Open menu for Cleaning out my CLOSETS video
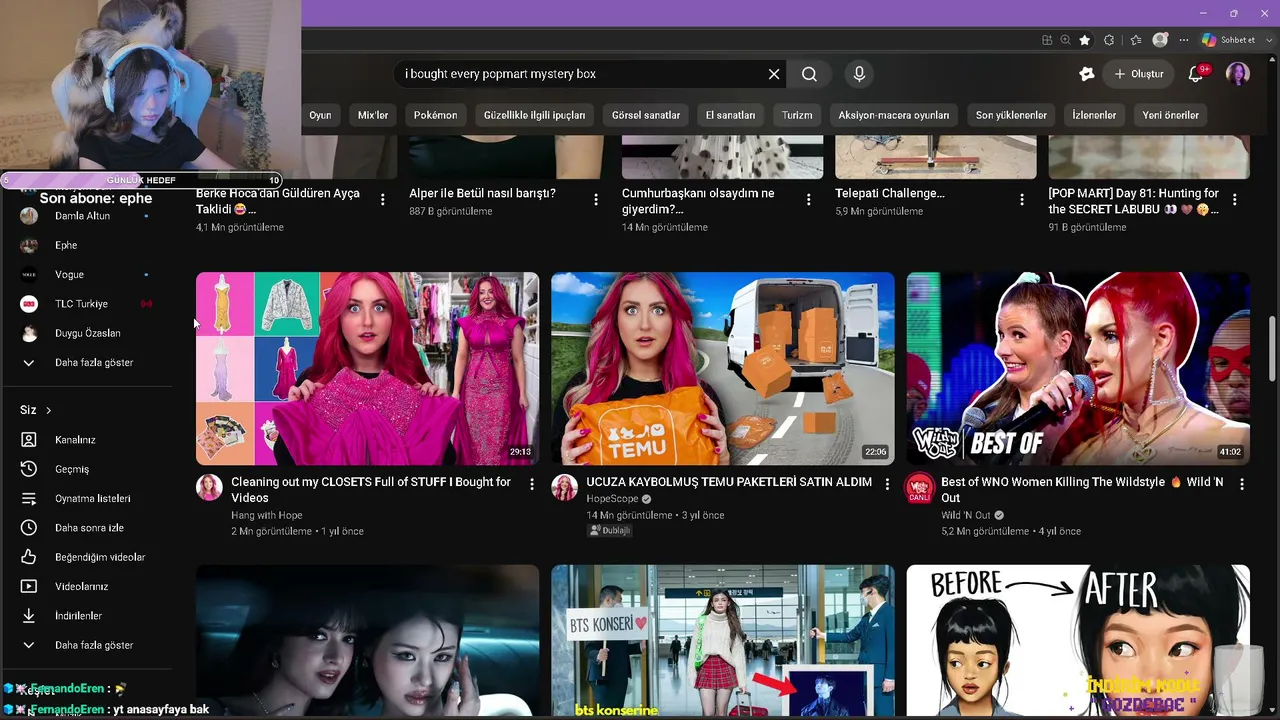The image size is (1280, 720). pos(532,484)
